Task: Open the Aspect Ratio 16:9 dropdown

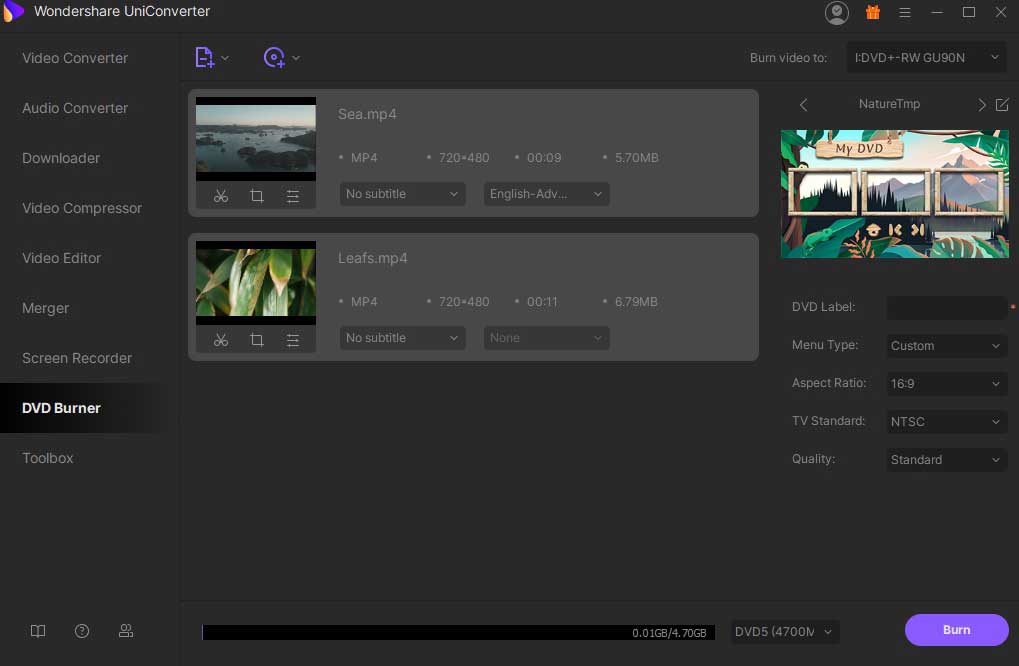Action: pos(946,384)
